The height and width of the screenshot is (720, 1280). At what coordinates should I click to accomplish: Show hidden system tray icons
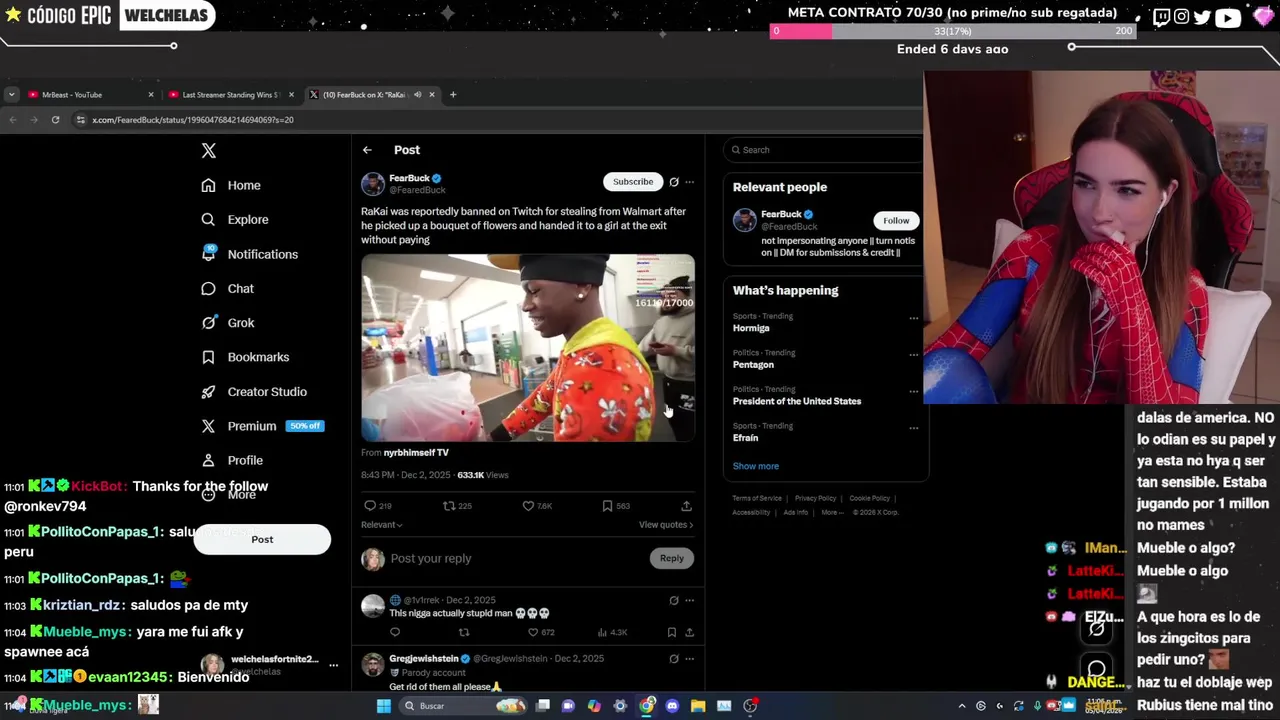[x=962, y=706]
